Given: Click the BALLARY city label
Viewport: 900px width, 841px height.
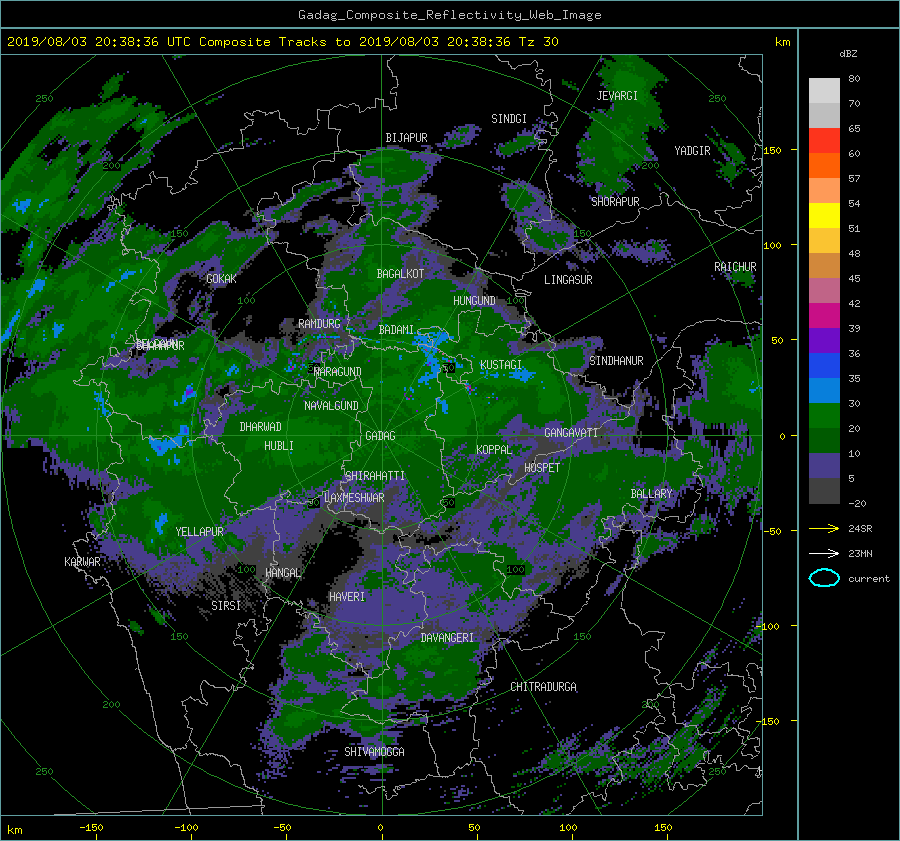Looking at the screenshot, I should [x=651, y=494].
